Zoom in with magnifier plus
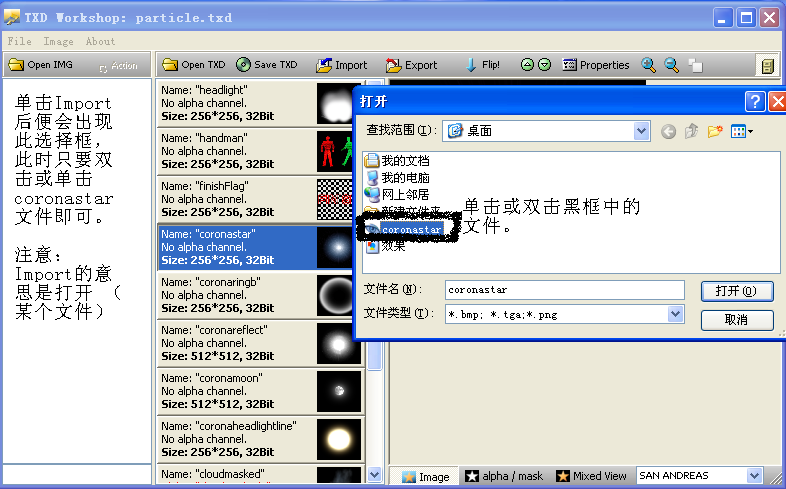 tap(648, 65)
